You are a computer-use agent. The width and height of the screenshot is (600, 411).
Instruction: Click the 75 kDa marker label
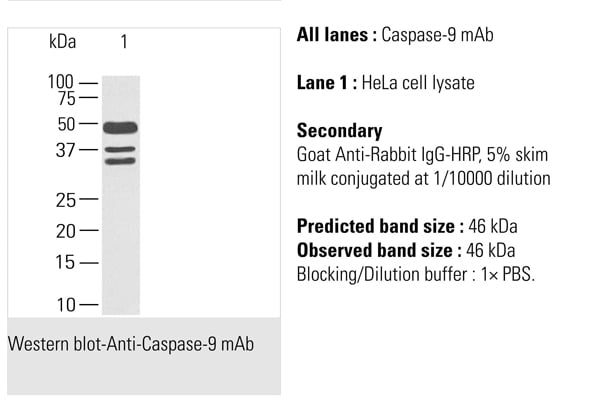66,98
